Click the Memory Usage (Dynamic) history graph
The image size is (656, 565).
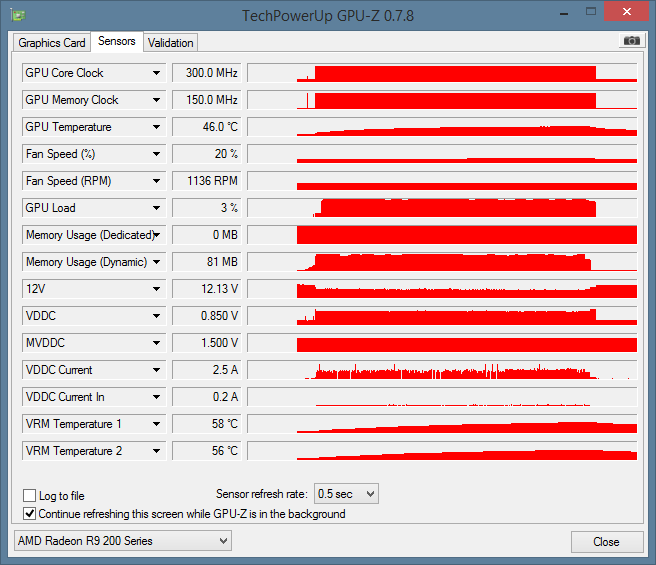click(x=442, y=262)
